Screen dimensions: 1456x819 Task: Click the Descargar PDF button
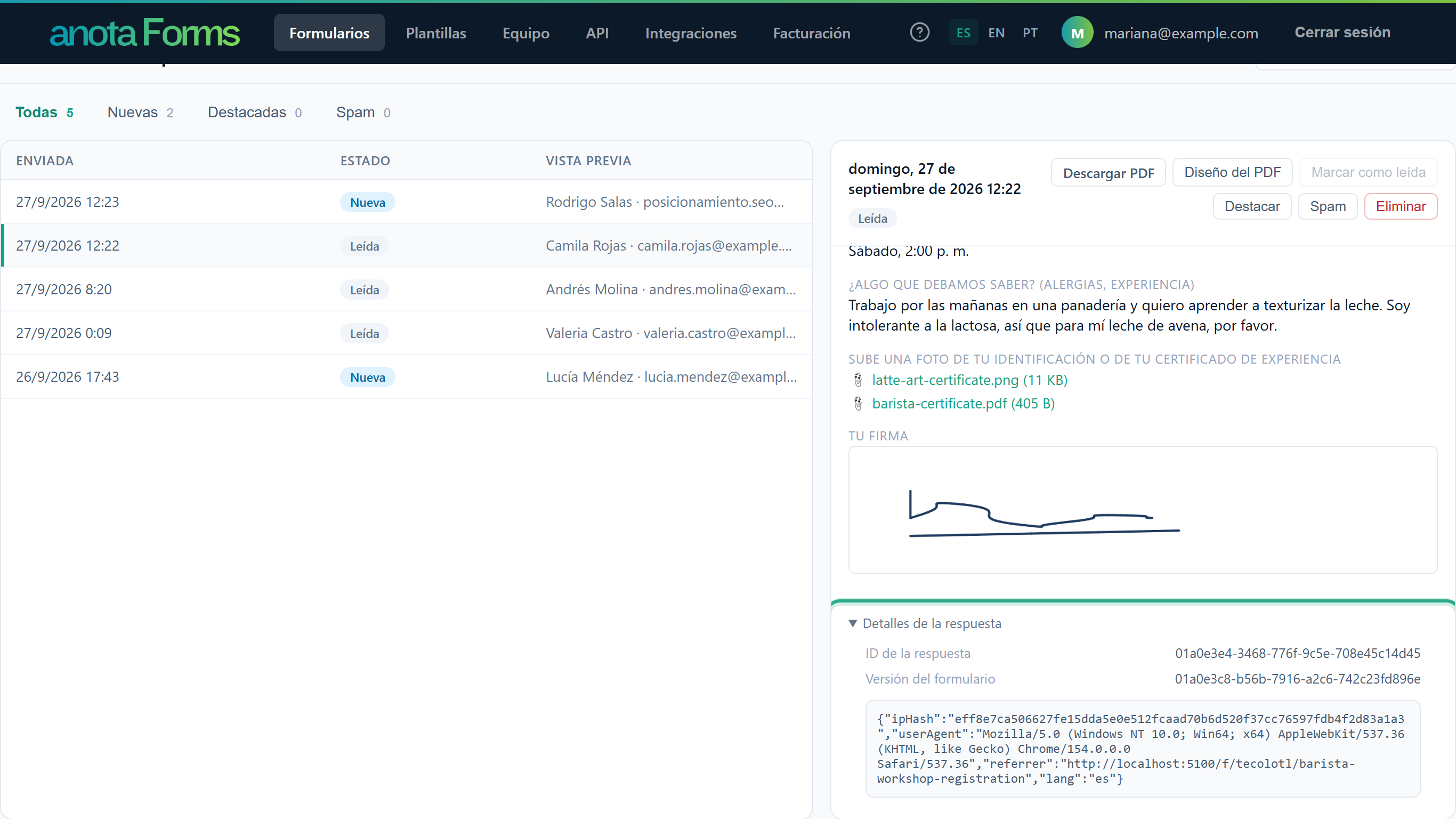(1109, 173)
